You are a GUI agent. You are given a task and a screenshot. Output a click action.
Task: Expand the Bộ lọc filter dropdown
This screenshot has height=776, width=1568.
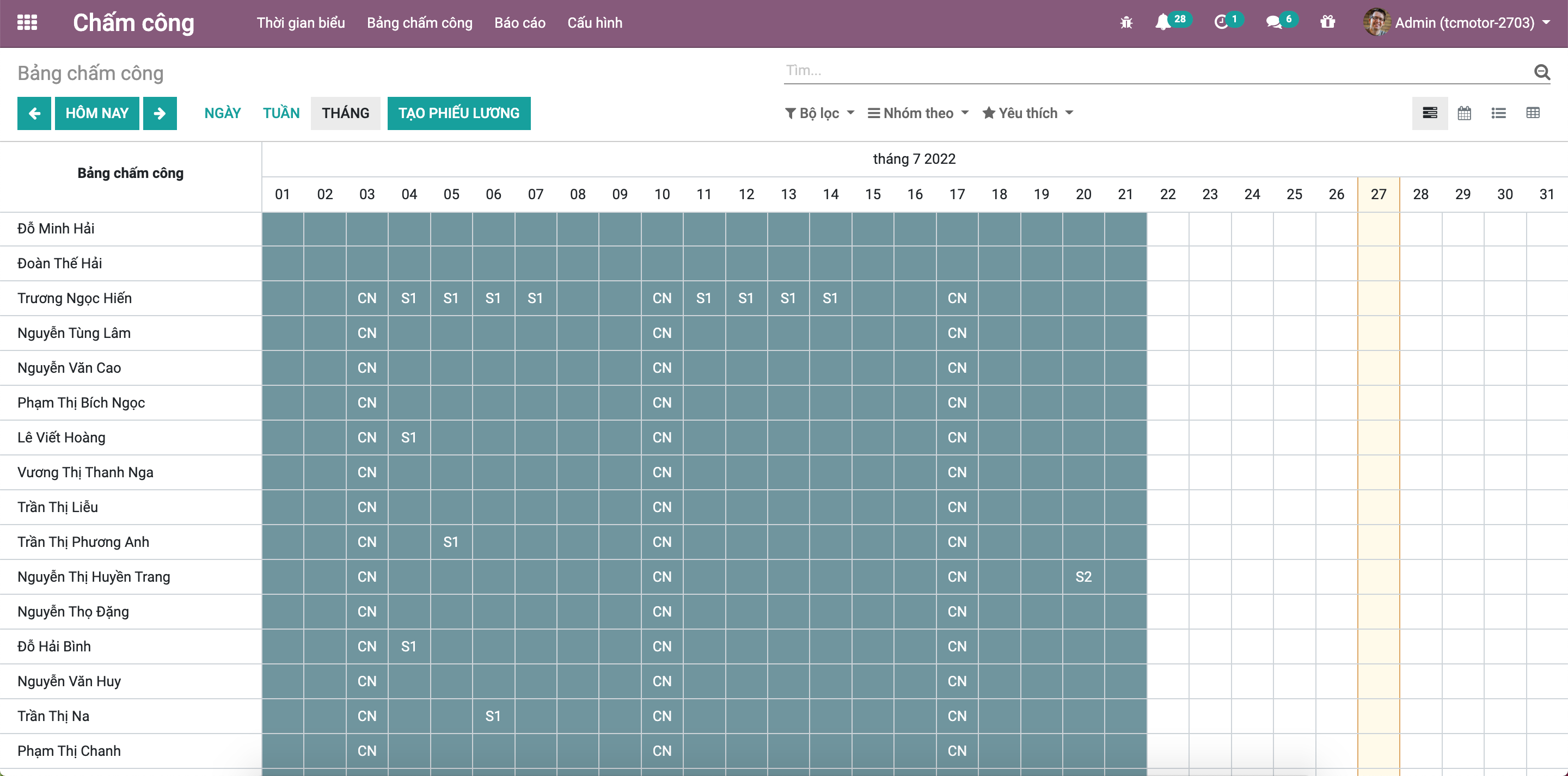pos(819,113)
